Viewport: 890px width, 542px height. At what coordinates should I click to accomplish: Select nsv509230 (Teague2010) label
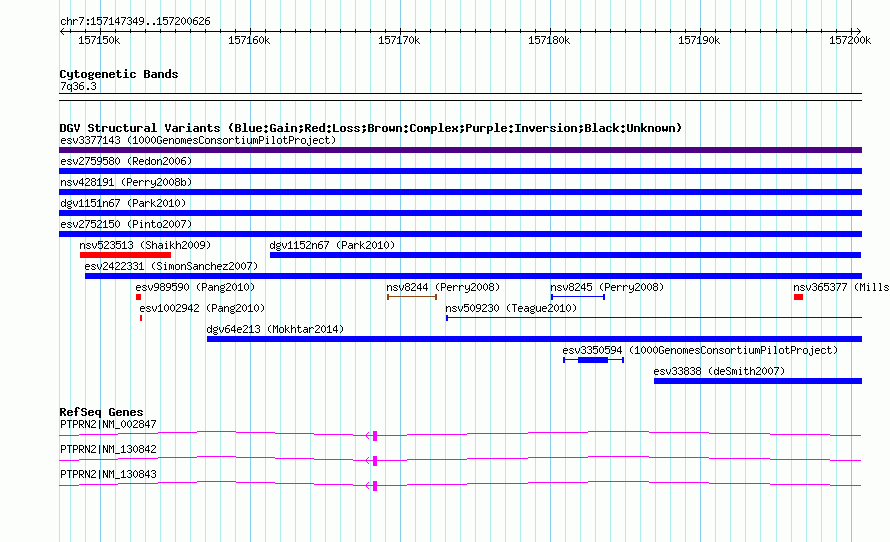tap(511, 308)
